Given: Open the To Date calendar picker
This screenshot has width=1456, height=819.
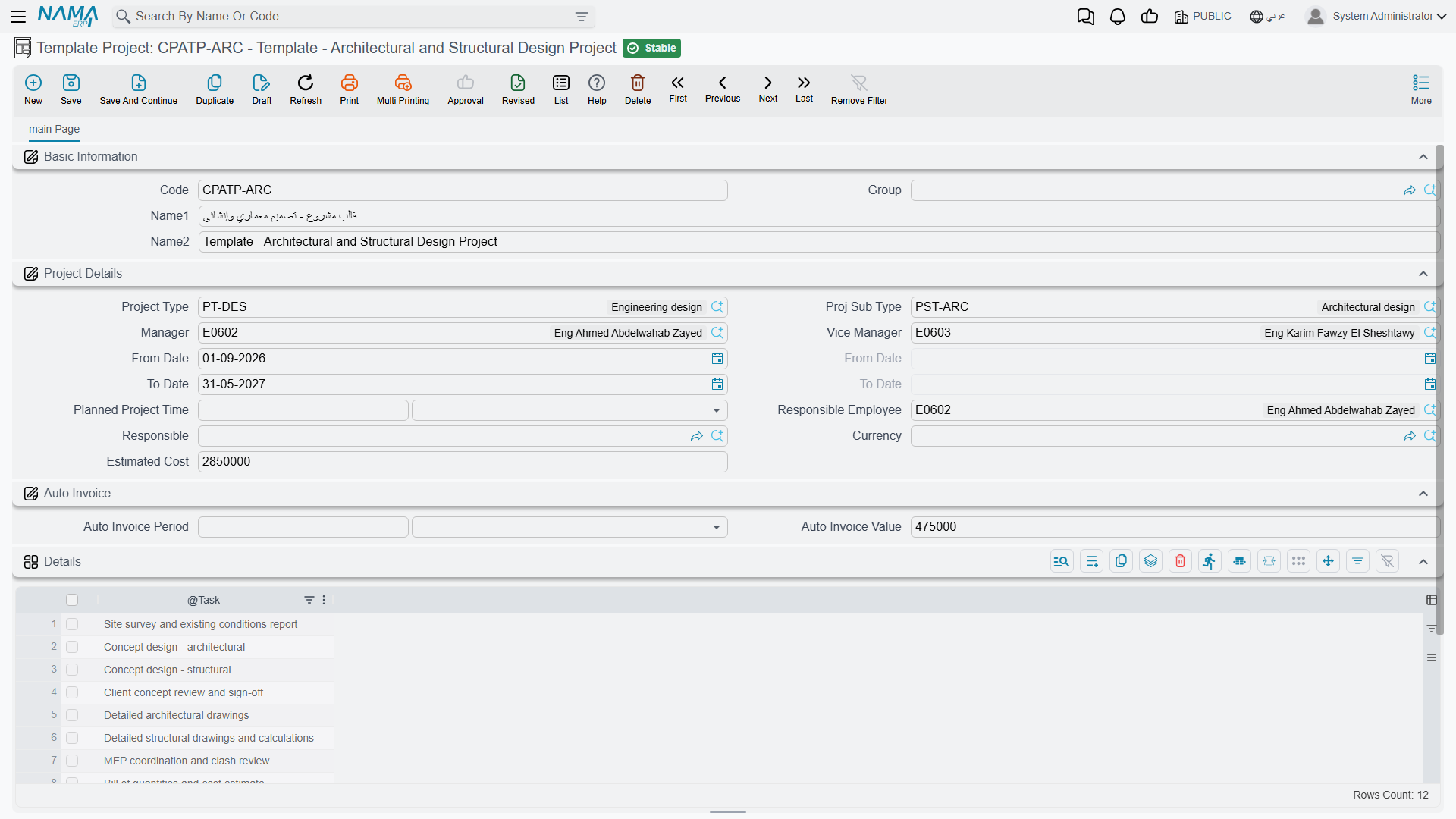Looking at the screenshot, I should click(717, 384).
